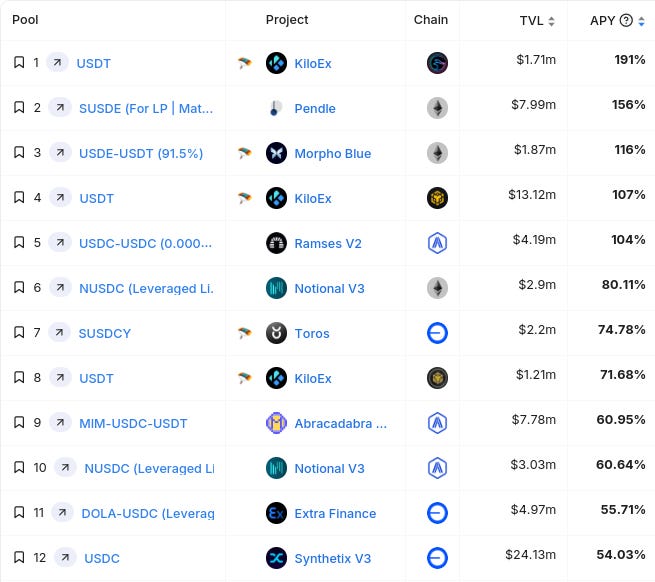Bookmark the SUSDE Pendle pool
The width and height of the screenshot is (655, 582).
pyautogui.click(x=19, y=107)
